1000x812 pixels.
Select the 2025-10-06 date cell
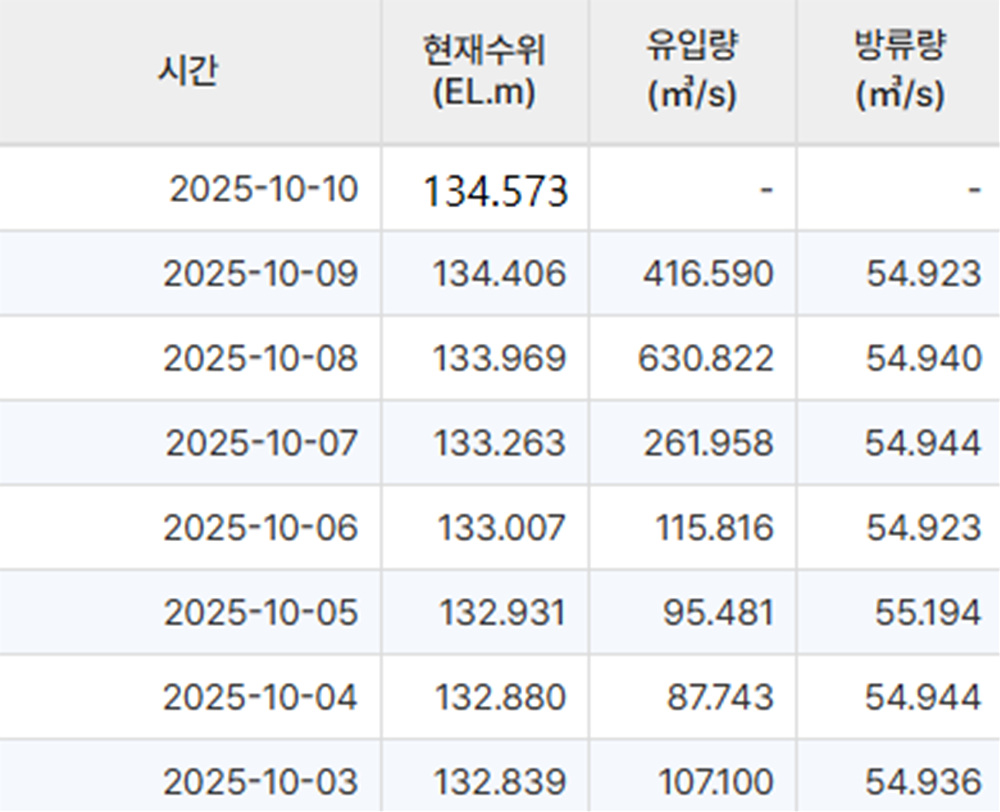[260, 527]
